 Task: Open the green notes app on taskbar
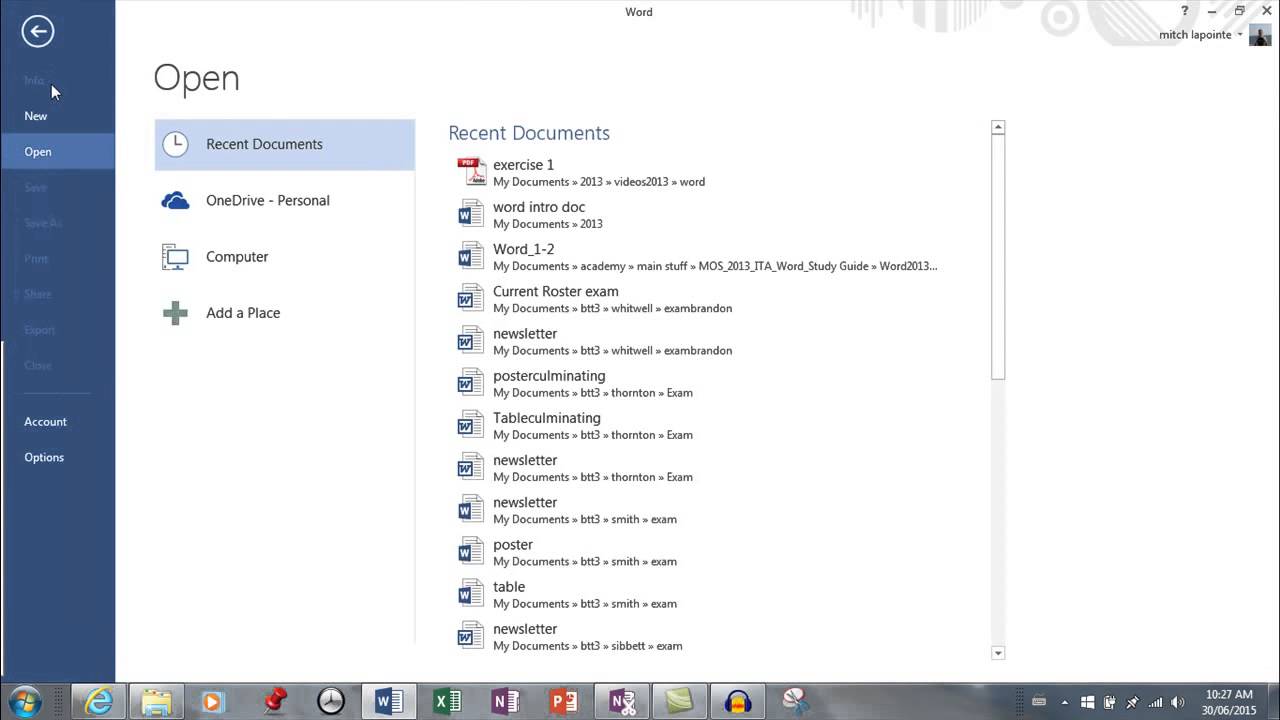(x=679, y=702)
